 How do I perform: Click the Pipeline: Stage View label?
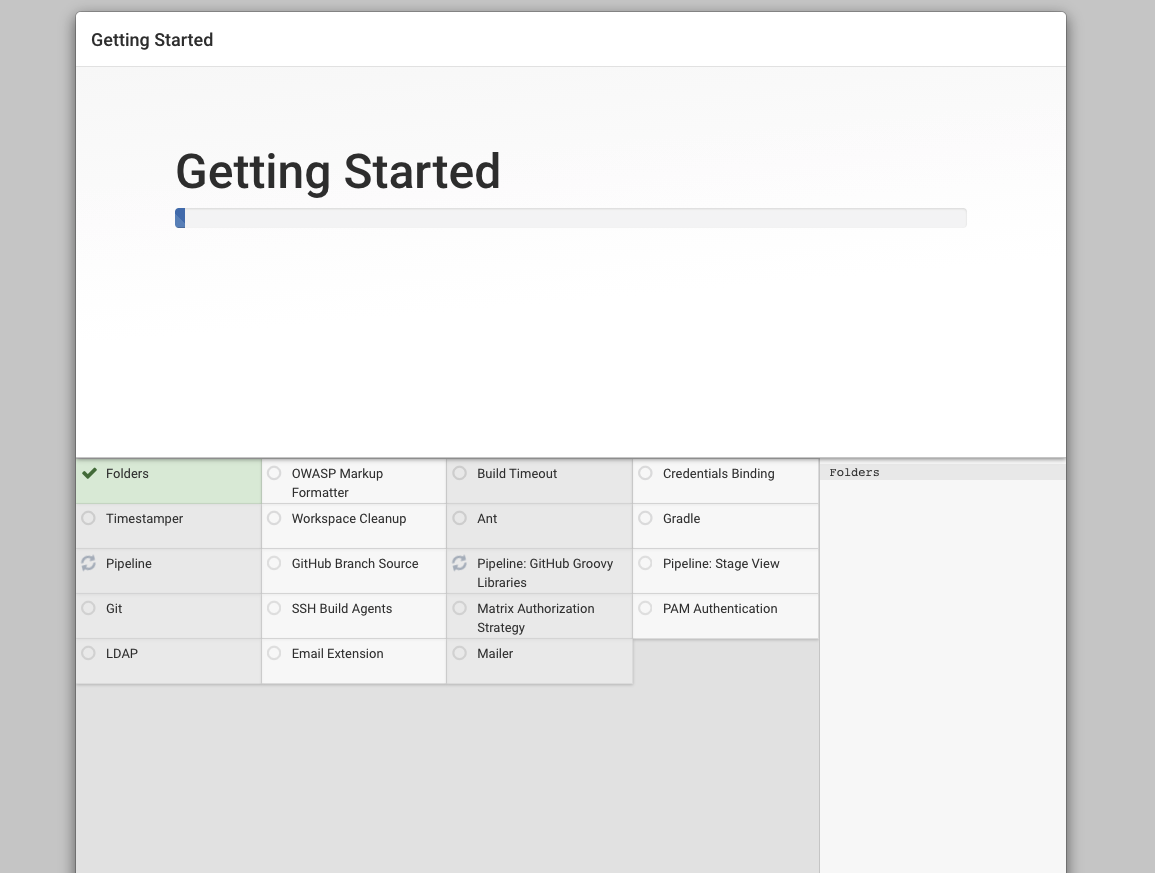pos(721,564)
